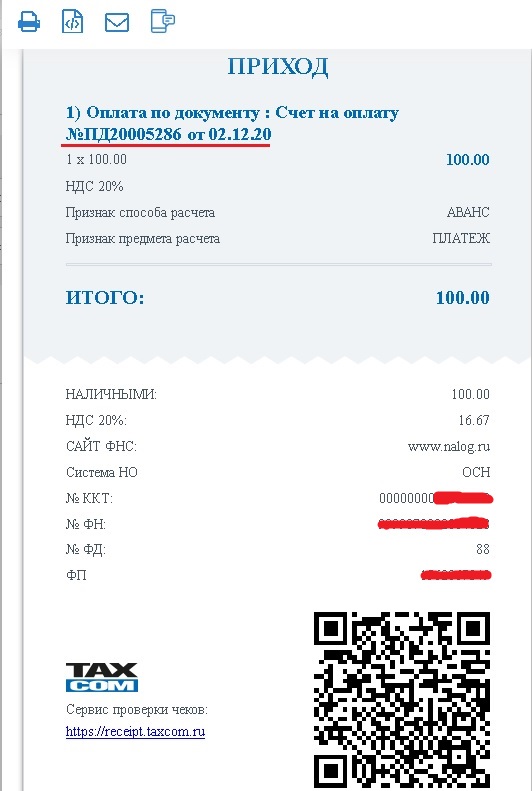532x791 pixels.
Task: Select the ПРИХОД heading
Action: pyautogui.click(x=278, y=67)
